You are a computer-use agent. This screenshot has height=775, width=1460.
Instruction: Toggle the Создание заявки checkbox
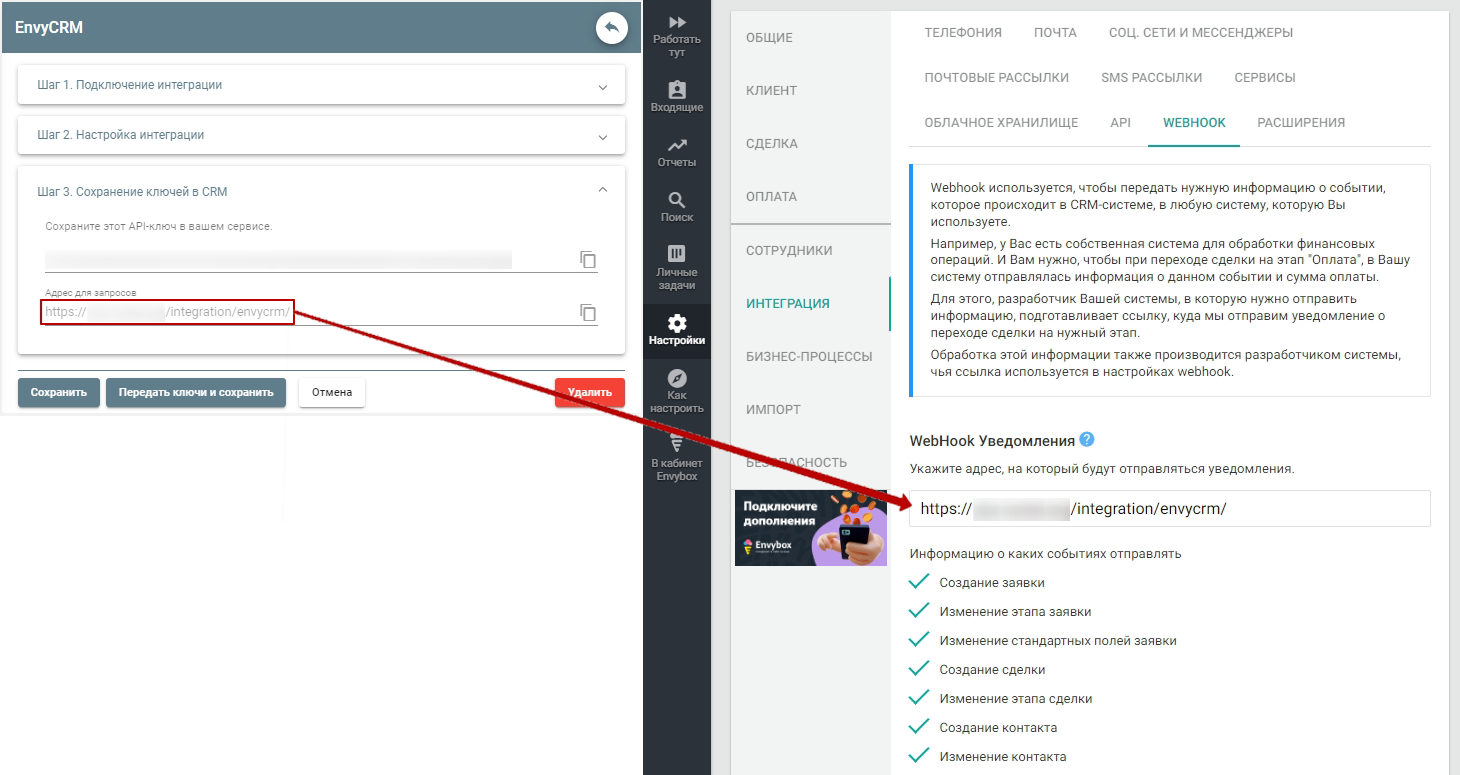919,582
